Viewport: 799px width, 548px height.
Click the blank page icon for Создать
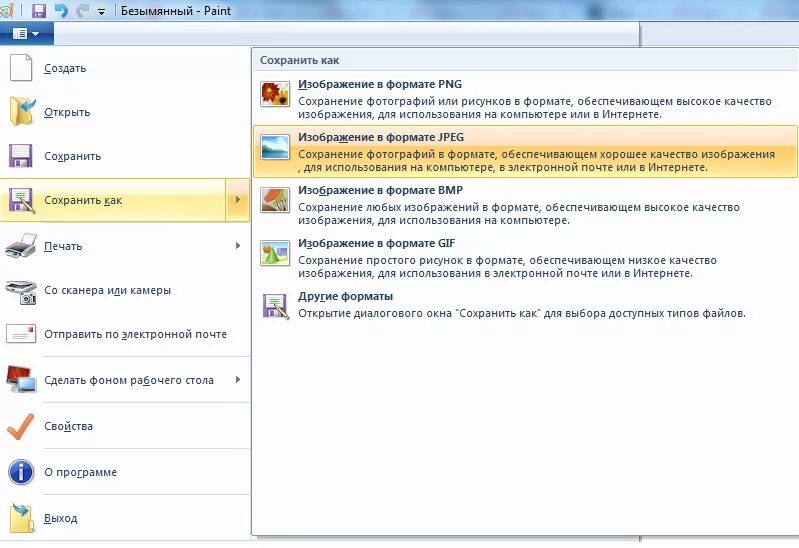21,67
